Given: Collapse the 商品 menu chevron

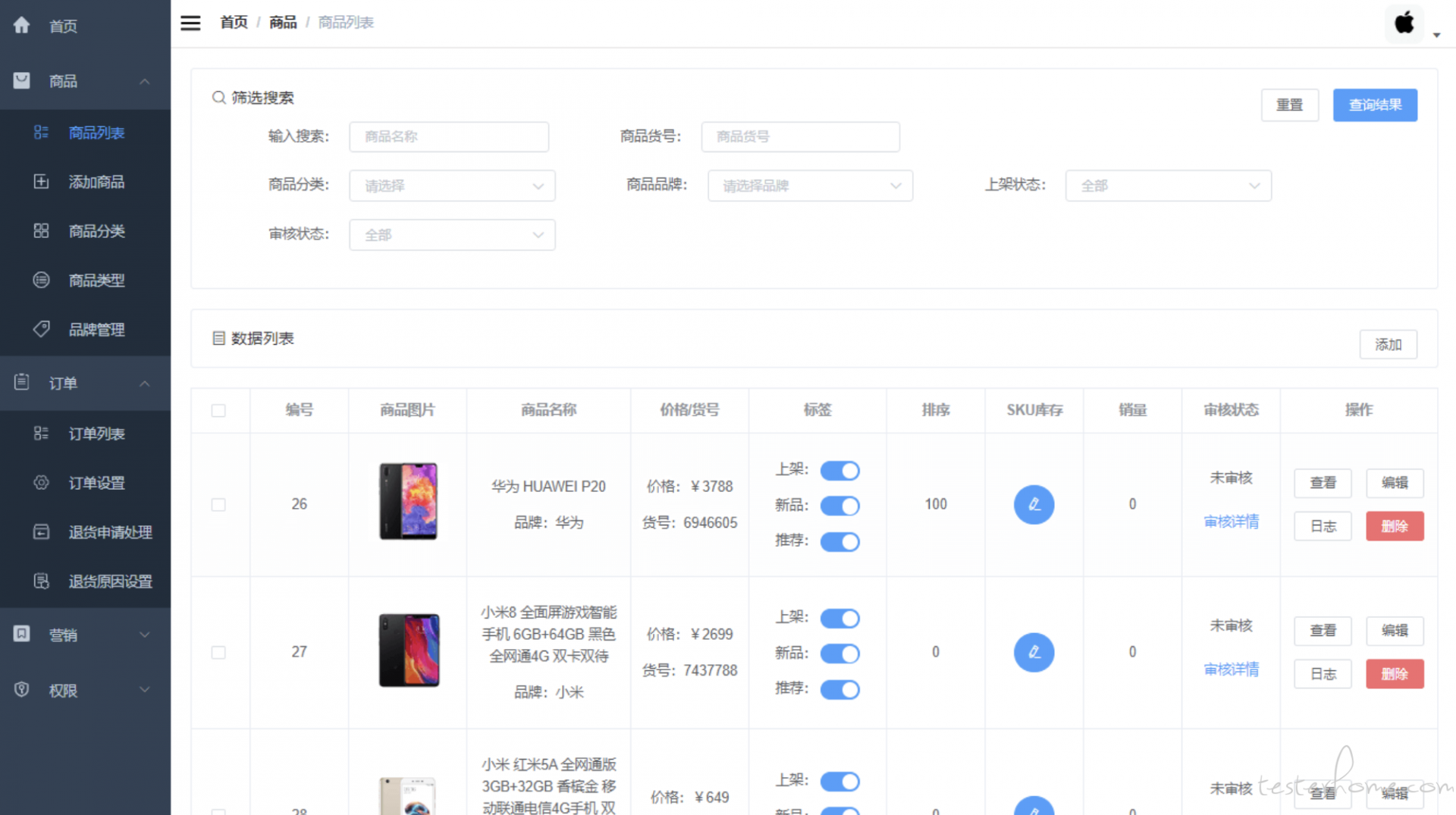Looking at the screenshot, I should [144, 81].
